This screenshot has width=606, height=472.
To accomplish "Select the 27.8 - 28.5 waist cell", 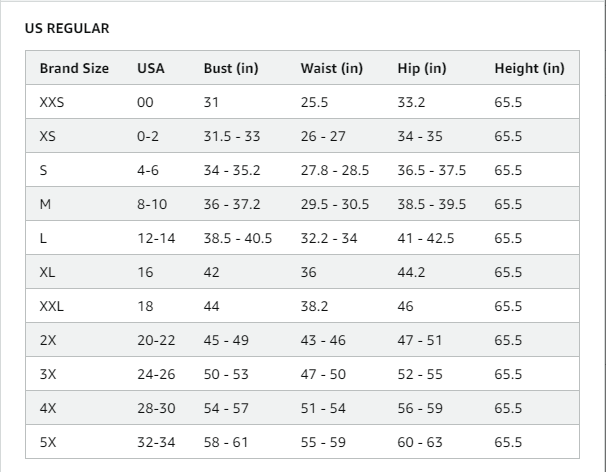I will (334, 171).
